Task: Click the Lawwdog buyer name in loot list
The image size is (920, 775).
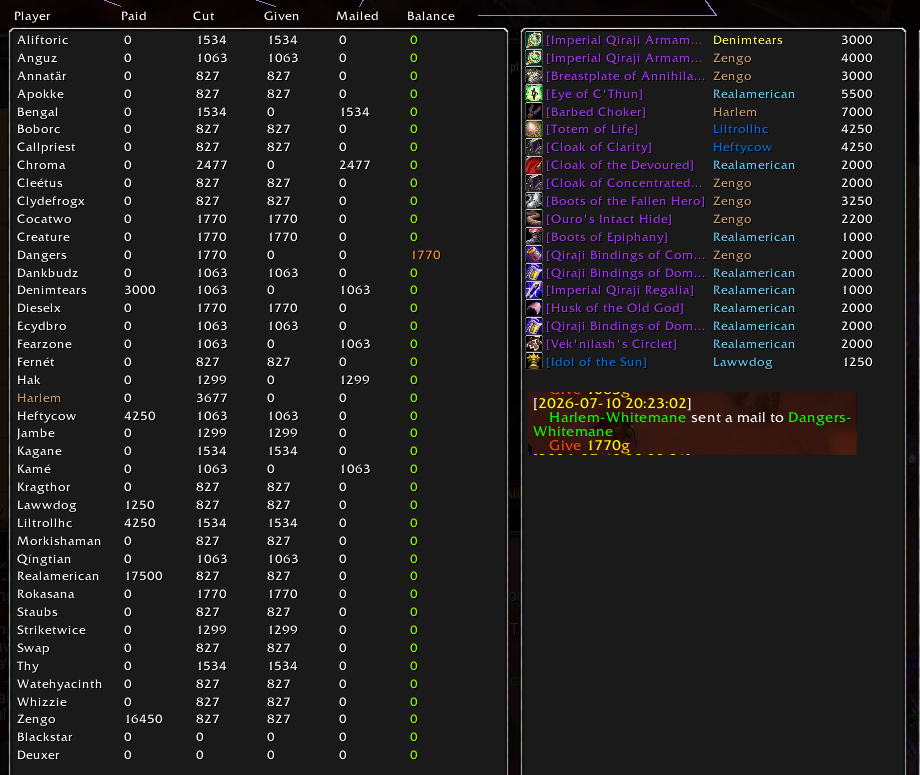Action: click(743, 363)
